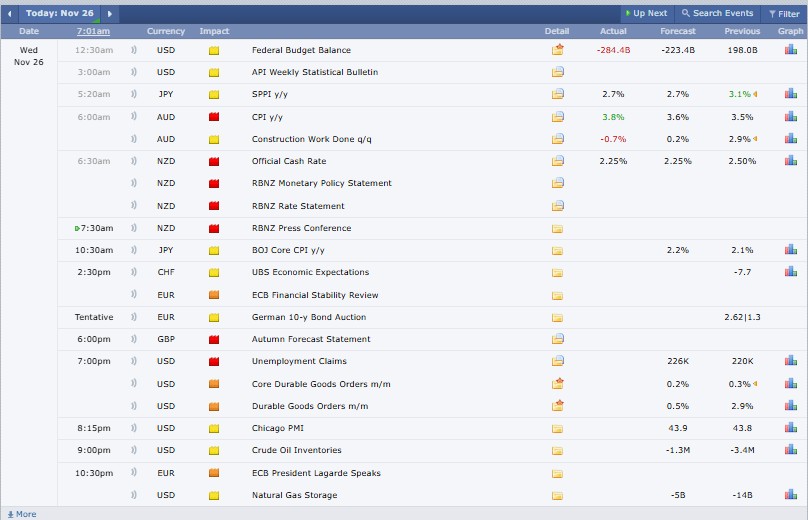Expand detail folder for Core Durable Goods Orders

click(x=558, y=384)
